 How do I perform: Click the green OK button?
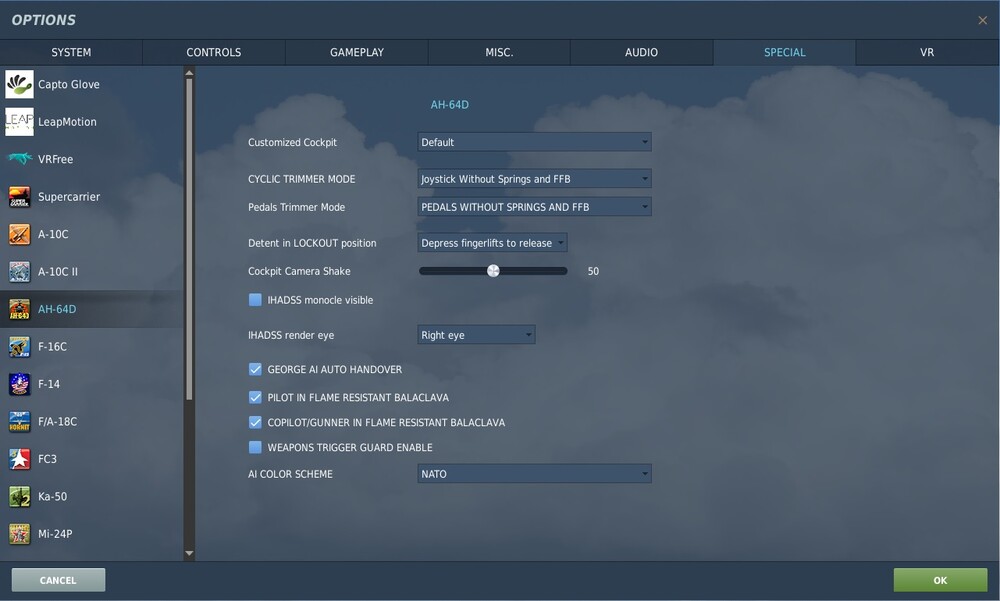click(940, 580)
